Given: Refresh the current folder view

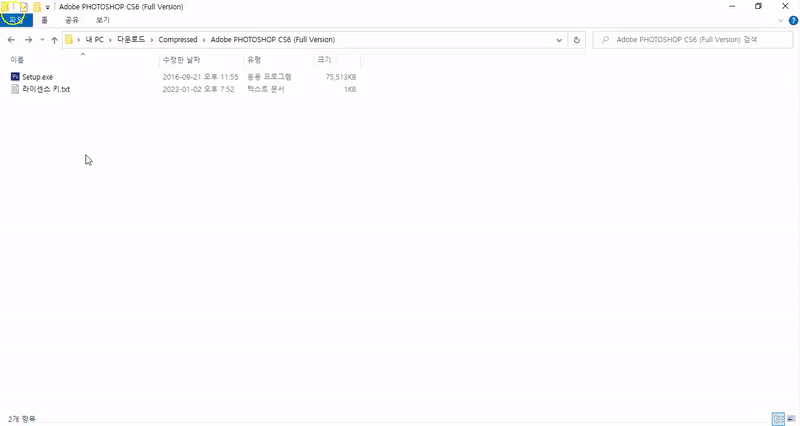Looking at the screenshot, I should tap(577, 40).
